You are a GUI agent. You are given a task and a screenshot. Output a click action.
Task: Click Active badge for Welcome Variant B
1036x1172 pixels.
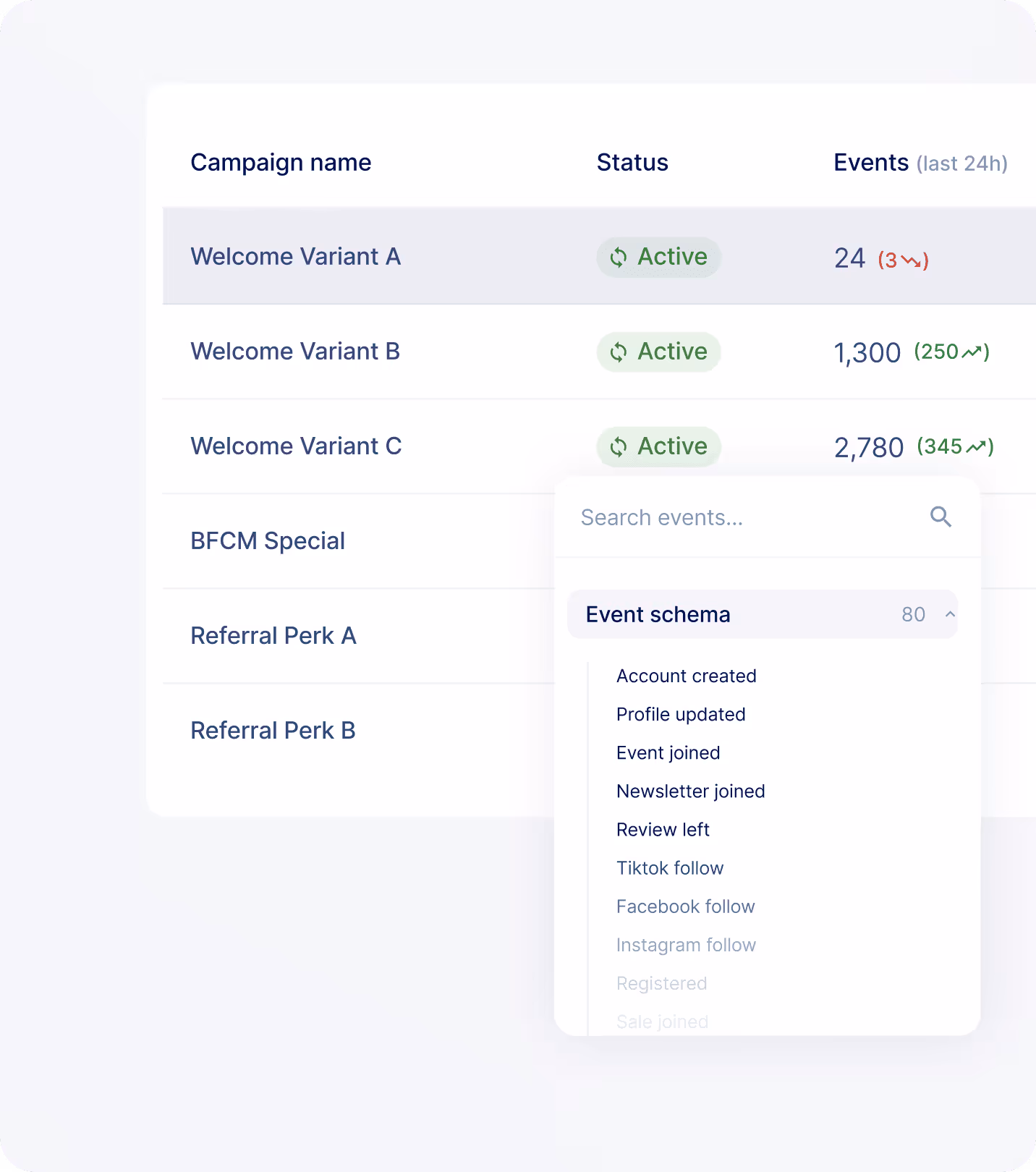658,352
